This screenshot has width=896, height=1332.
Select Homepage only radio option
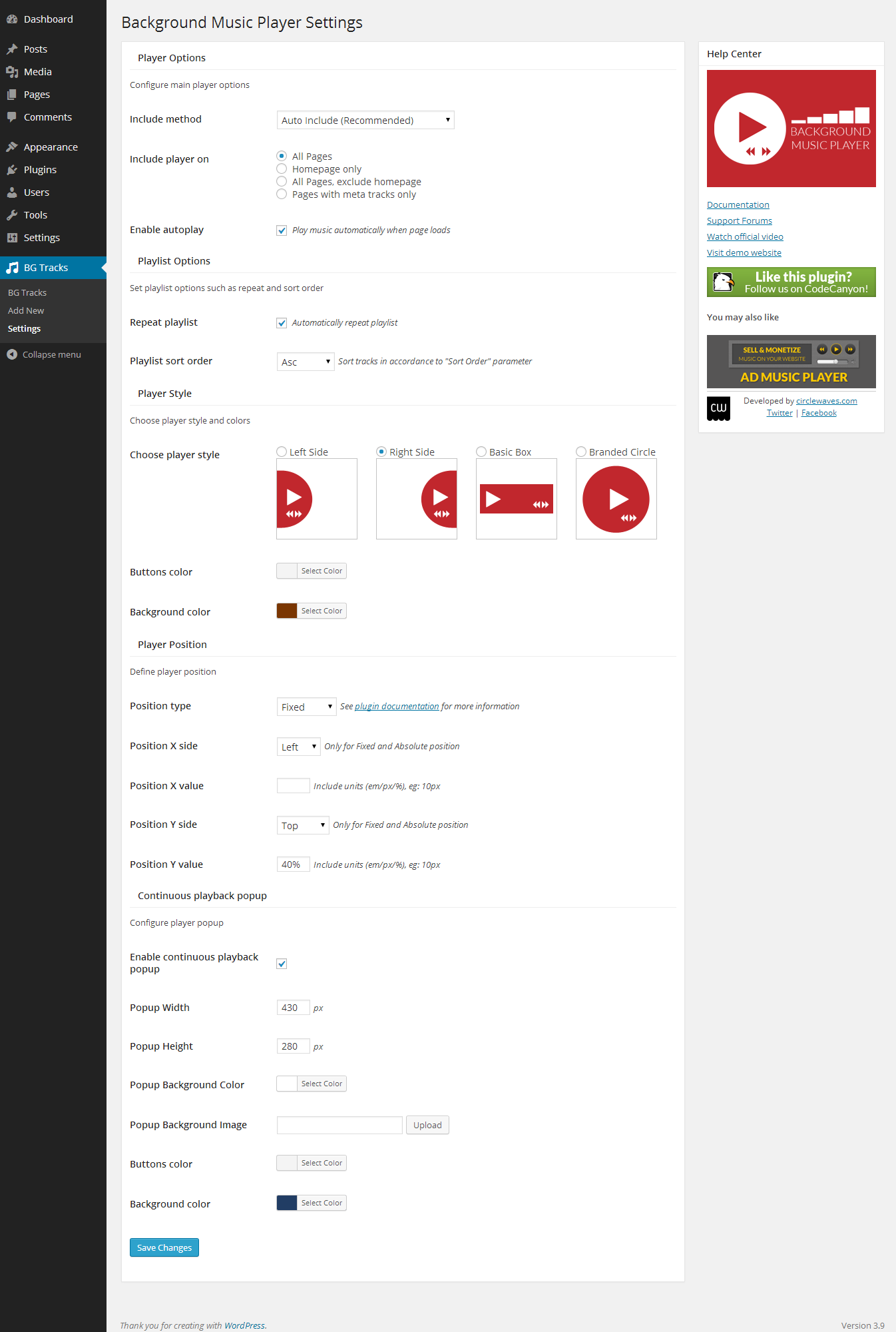282,168
